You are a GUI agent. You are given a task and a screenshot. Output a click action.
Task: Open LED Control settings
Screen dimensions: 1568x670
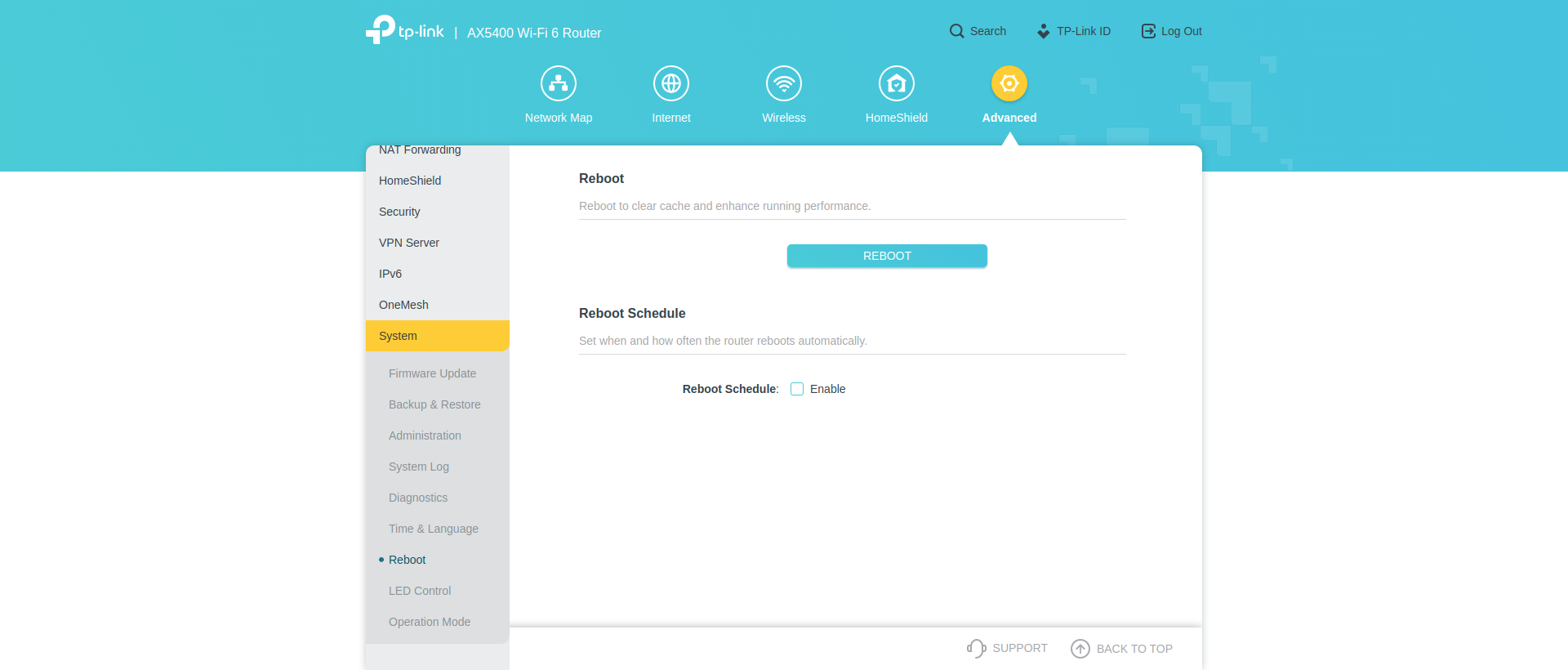[x=420, y=591]
